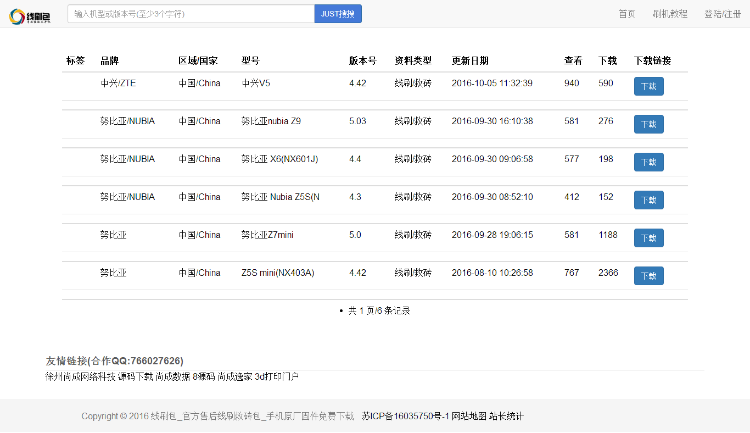The image size is (750, 433).
Task: Click the version number 4.3
Action: 355,197
